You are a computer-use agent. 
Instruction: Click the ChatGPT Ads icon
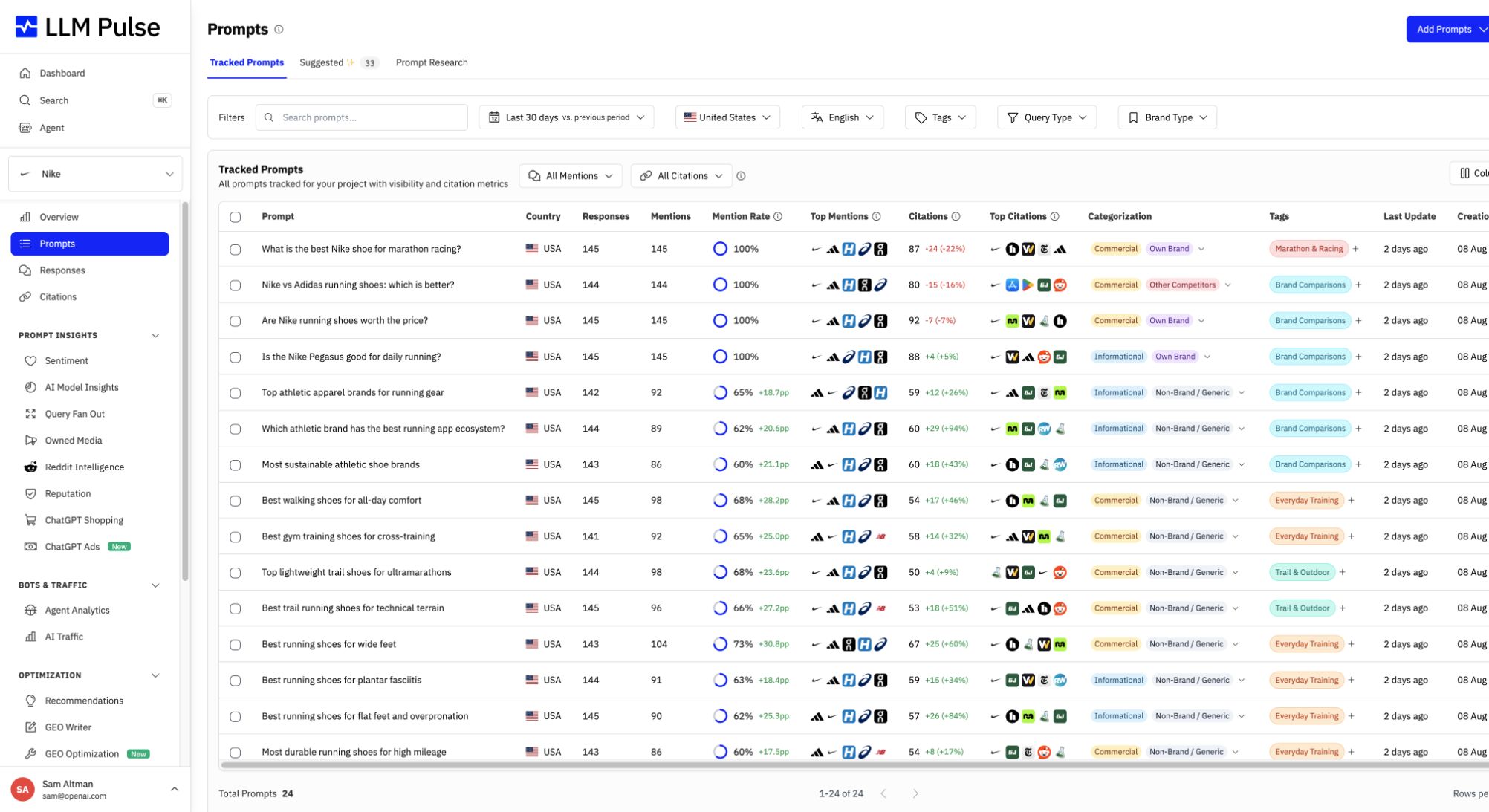tap(30, 546)
